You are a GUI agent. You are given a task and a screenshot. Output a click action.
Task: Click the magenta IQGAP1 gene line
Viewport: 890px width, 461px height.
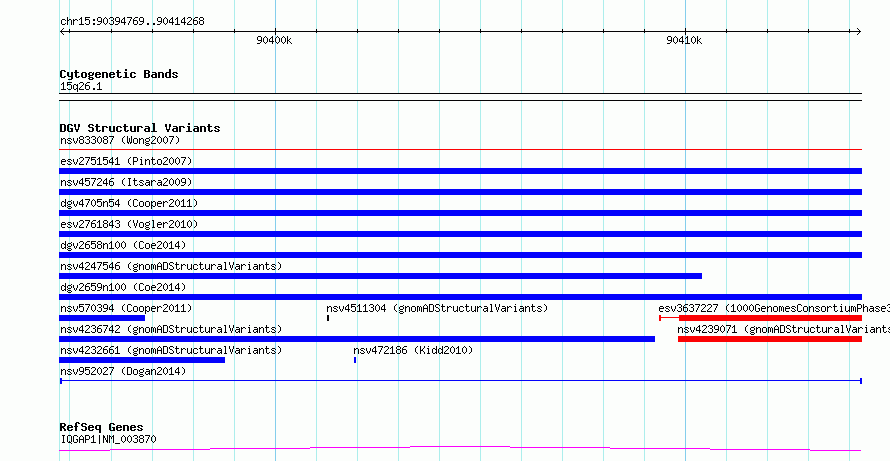point(460,449)
